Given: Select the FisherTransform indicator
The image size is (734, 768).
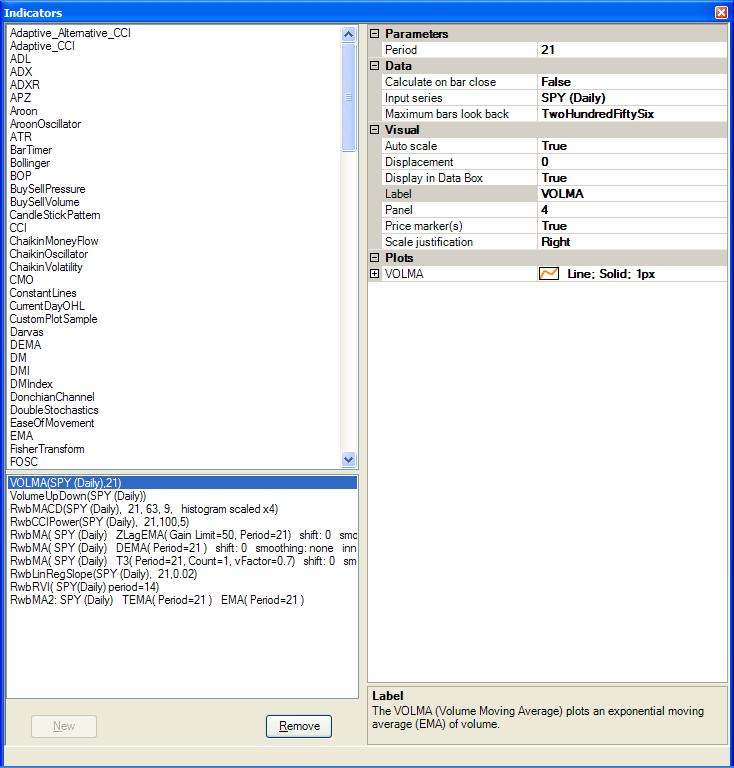Looking at the screenshot, I should tap(47, 449).
